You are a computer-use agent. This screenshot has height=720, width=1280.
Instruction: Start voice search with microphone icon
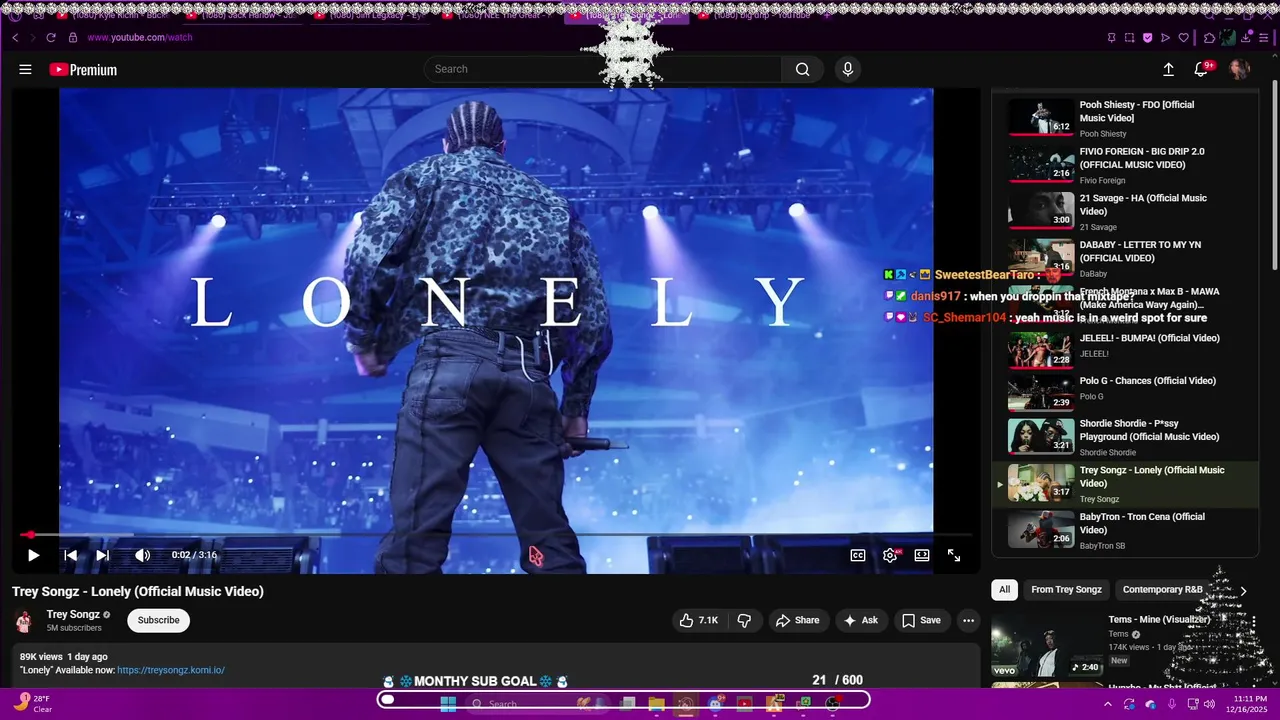[x=847, y=69]
